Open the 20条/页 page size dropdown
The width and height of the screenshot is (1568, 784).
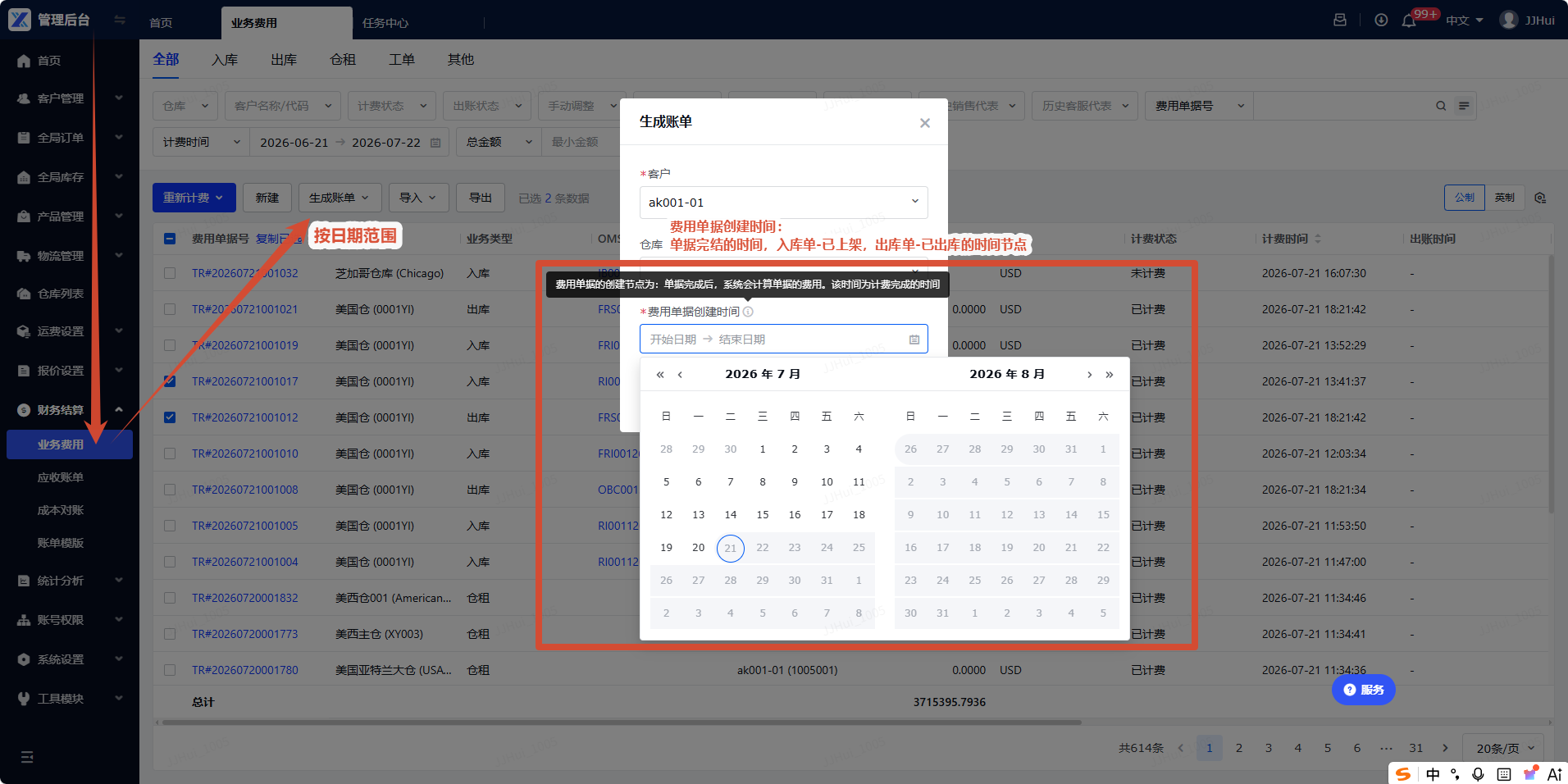pos(1504,748)
